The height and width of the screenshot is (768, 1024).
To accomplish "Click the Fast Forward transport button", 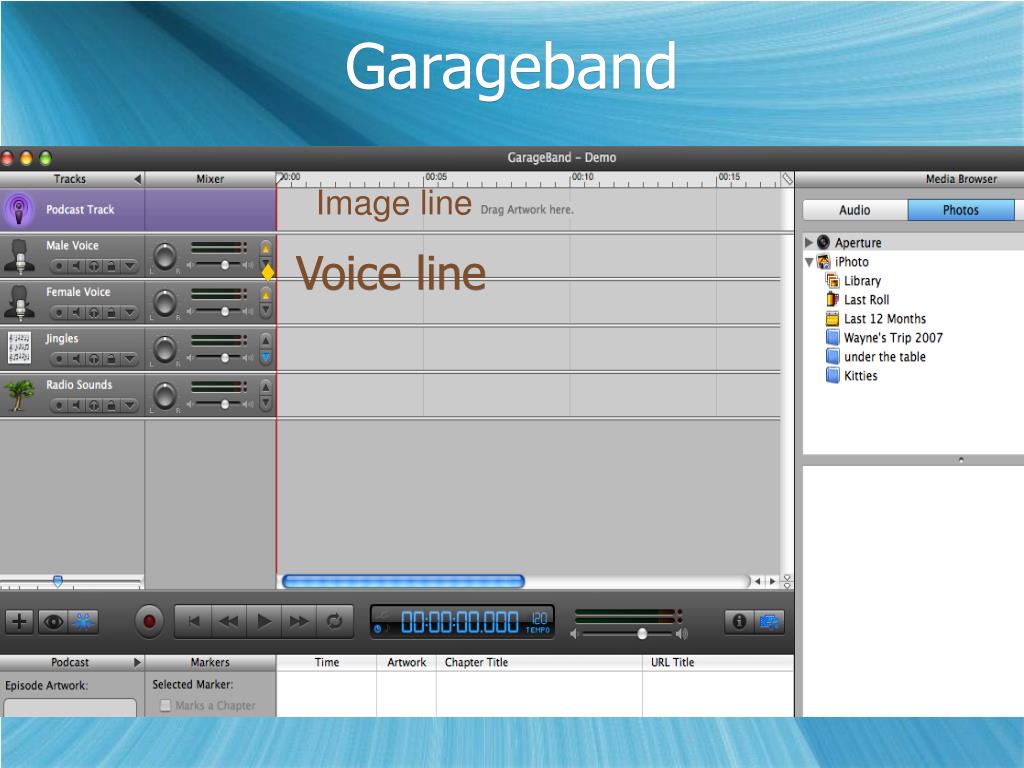I will (x=299, y=621).
